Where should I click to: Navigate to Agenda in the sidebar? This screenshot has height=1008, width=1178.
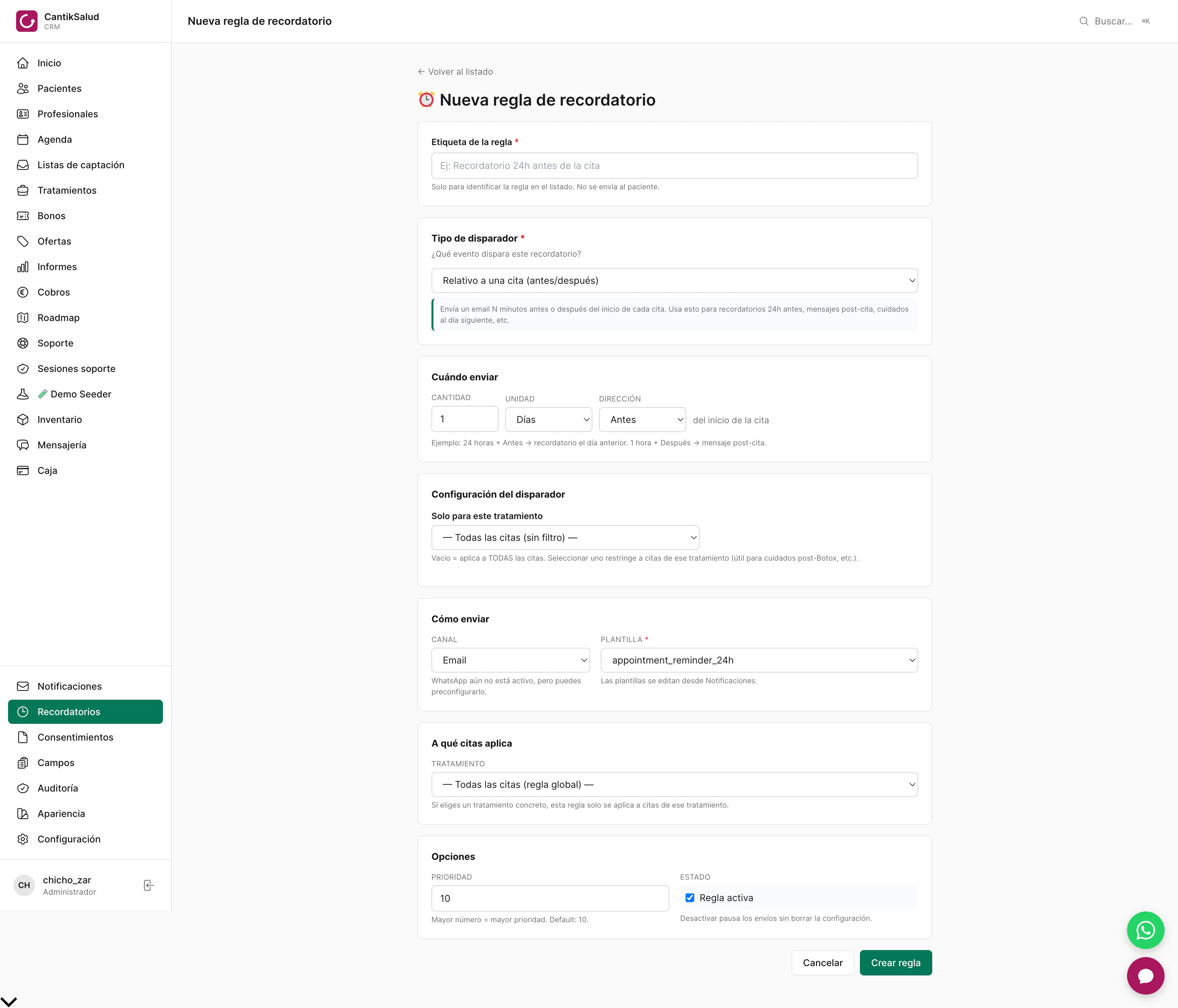(x=85, y=140)
